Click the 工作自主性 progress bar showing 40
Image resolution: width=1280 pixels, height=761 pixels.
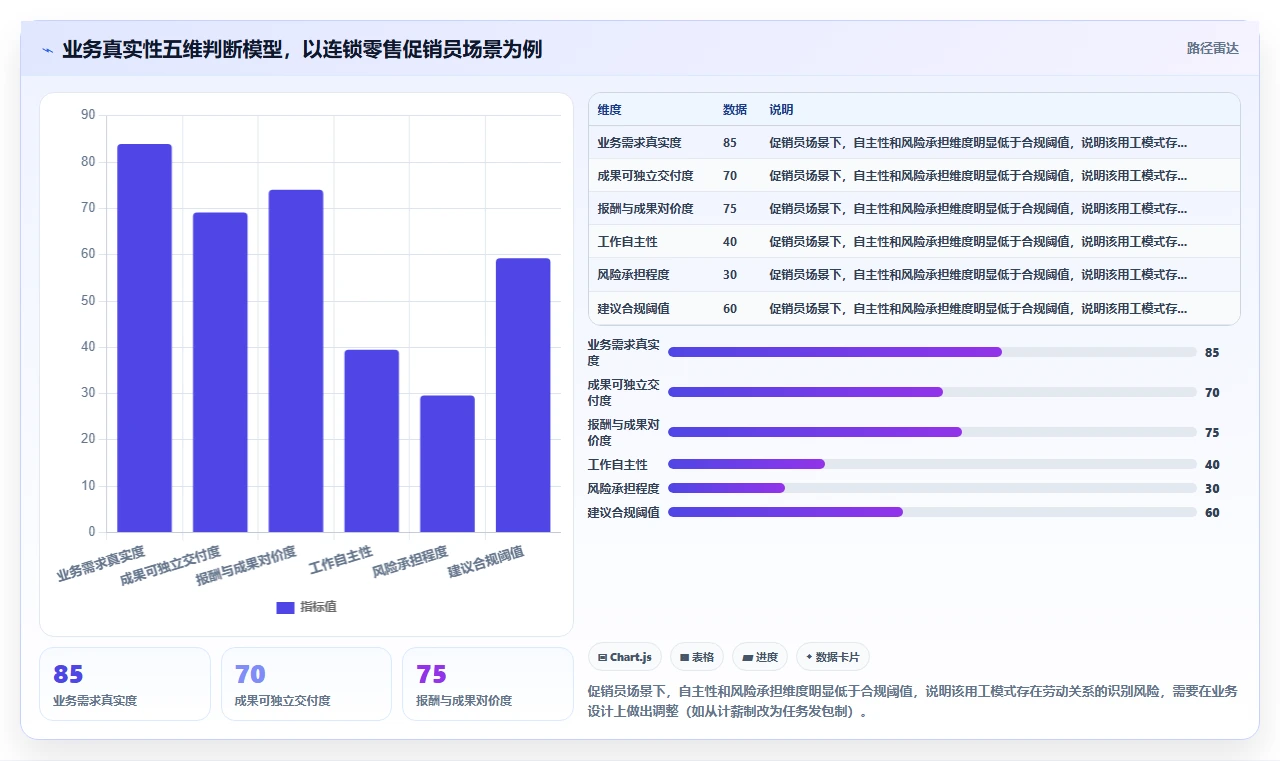coord(932,464)
